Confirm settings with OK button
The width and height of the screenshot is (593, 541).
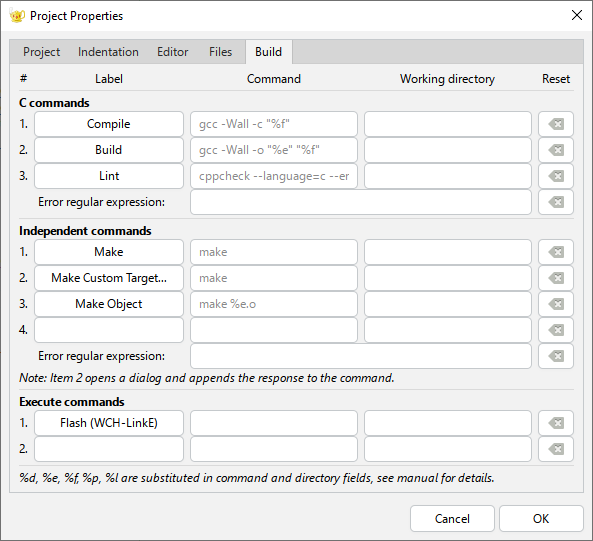pyautogui.click(x=541, y=519)
